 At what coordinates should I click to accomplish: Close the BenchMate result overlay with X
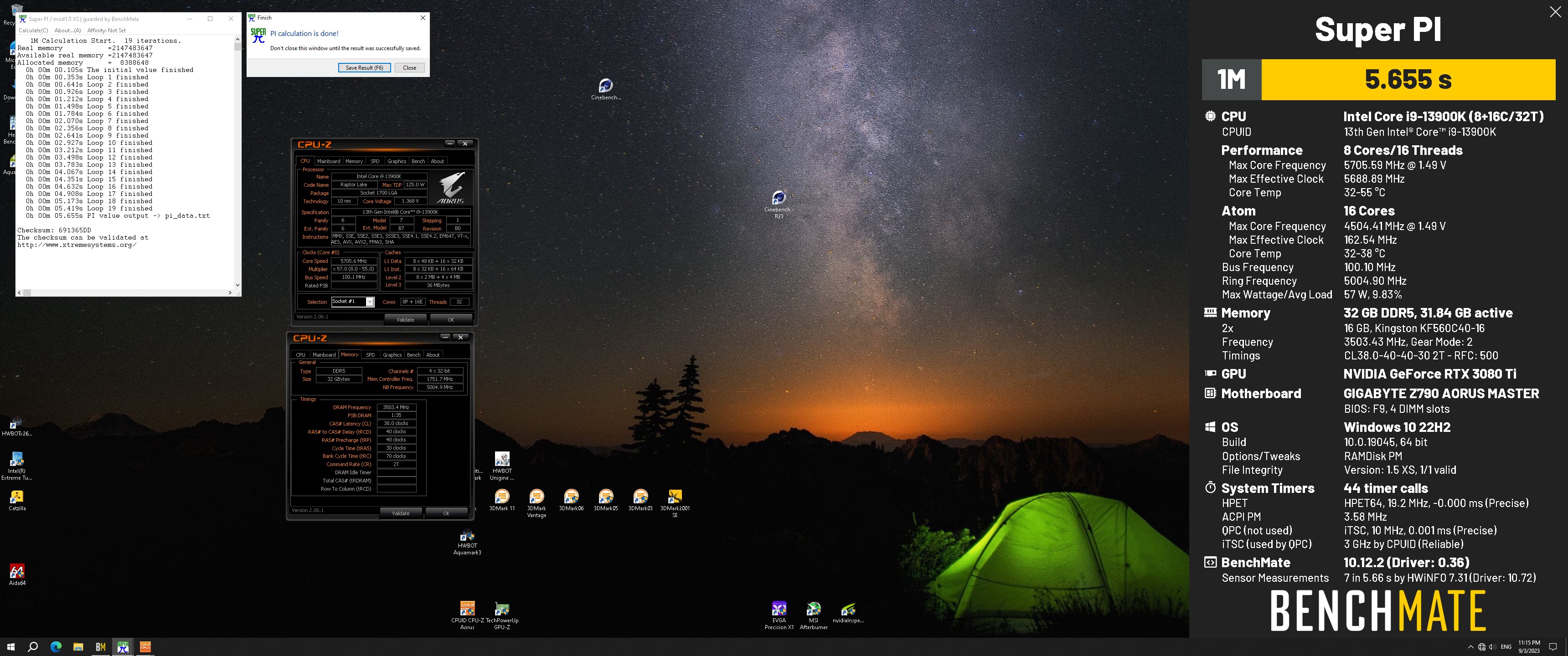coord(1555,12)
